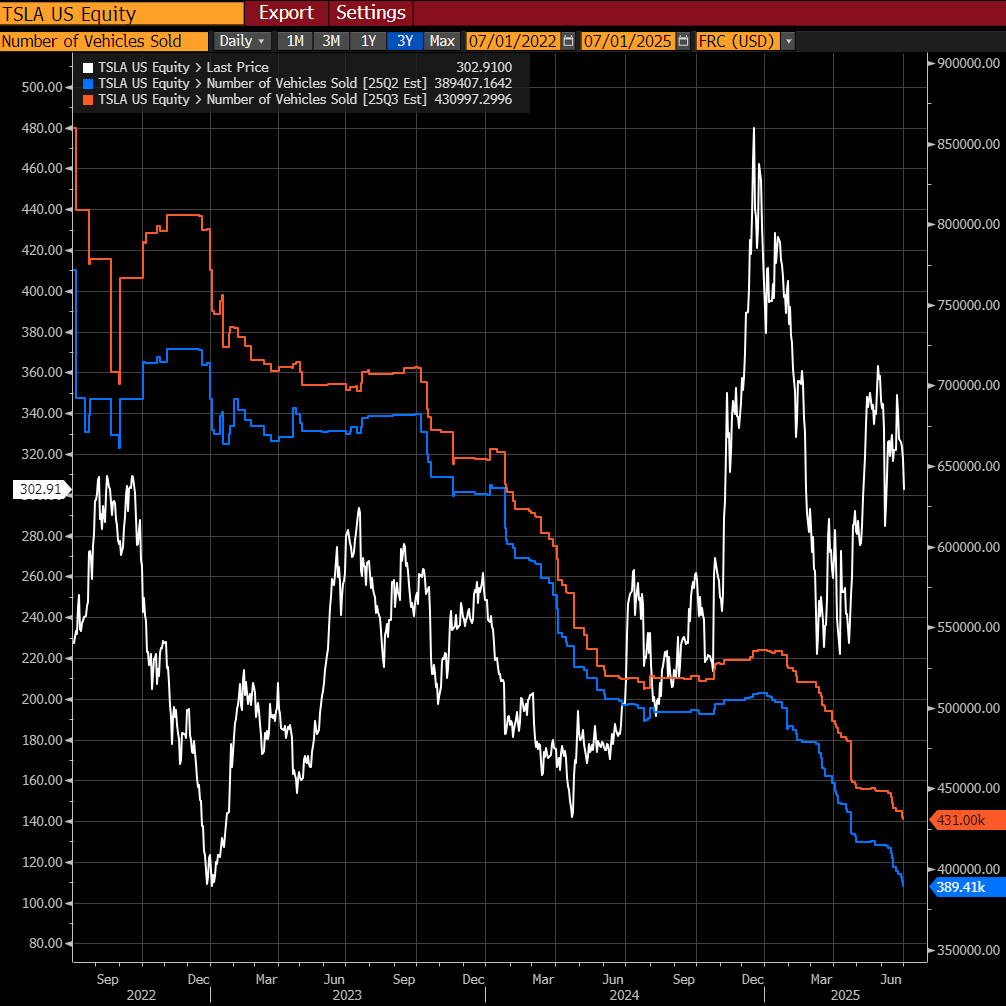This screenshot has height=1006, width=1006.
Task: Click the 400.00 left axis label
Action: pyautogui.click(x=42, y=291)
